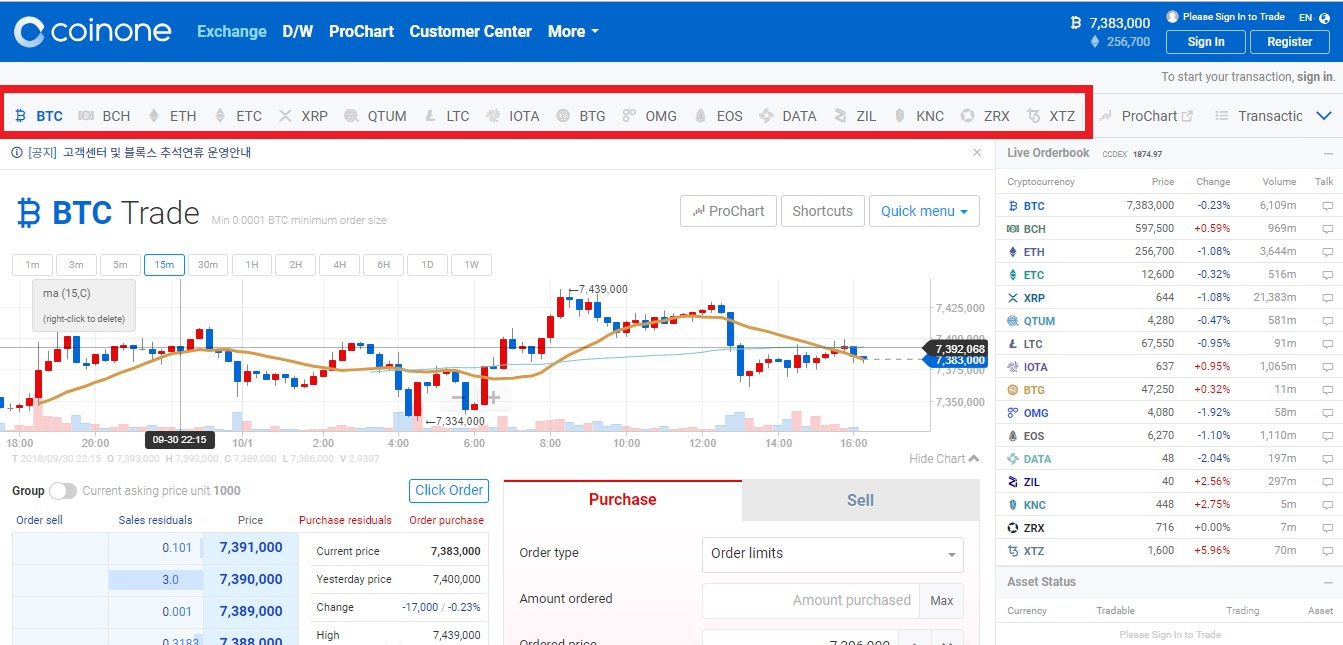Open the EOS row talk chat icon

[1328, 436]
